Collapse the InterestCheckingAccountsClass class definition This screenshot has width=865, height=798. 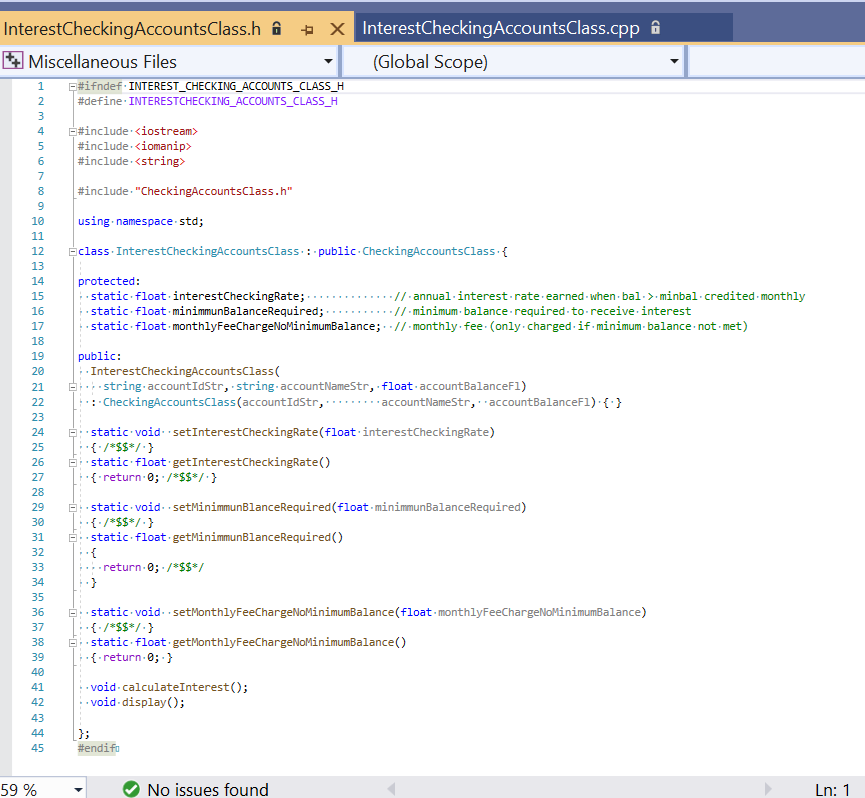[x=70, y=251]
